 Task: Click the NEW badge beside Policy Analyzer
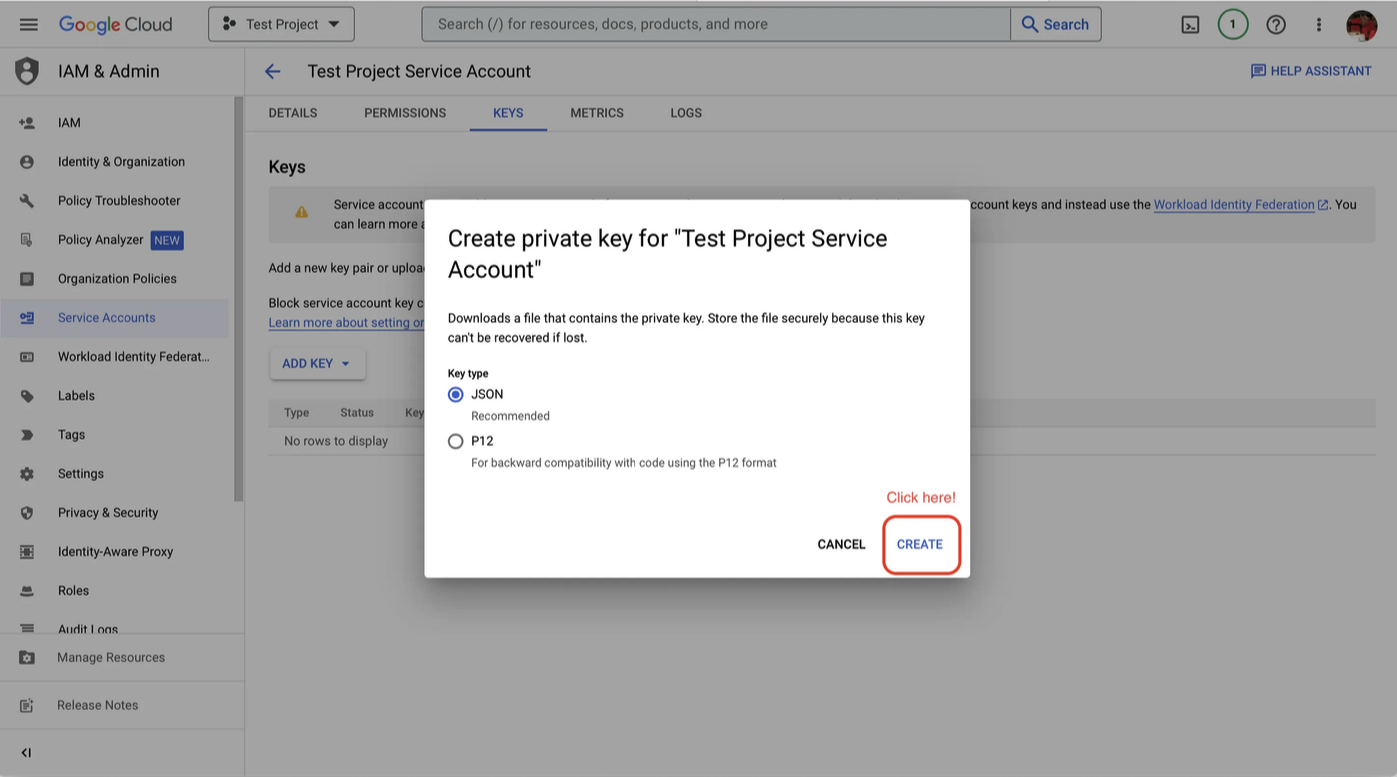coord(167,240)
